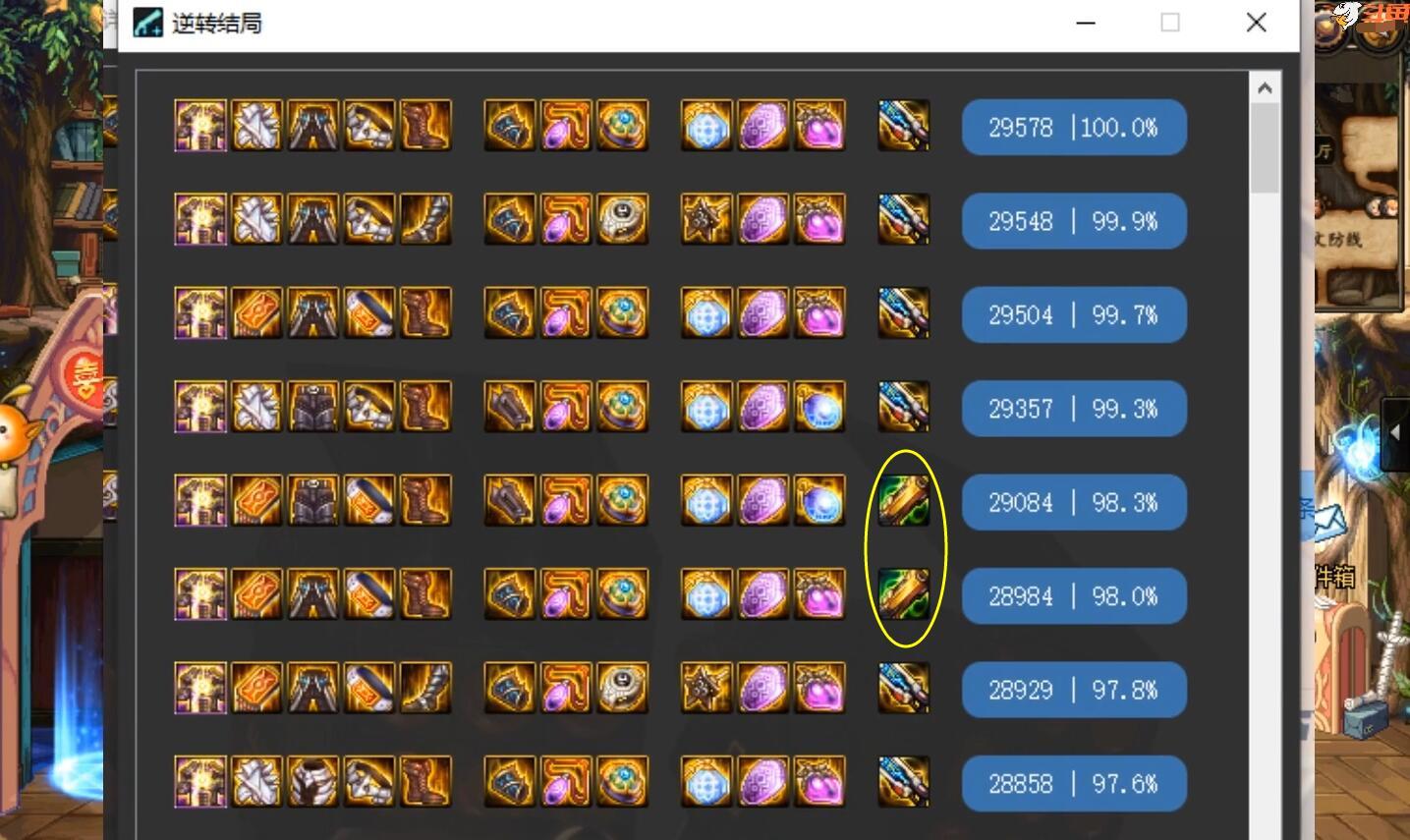This screenshot has height=840, width=1410.
Task: Click the 29548 | 99.9% result button
Action: pyautogui.click(x=1074, y=221)
